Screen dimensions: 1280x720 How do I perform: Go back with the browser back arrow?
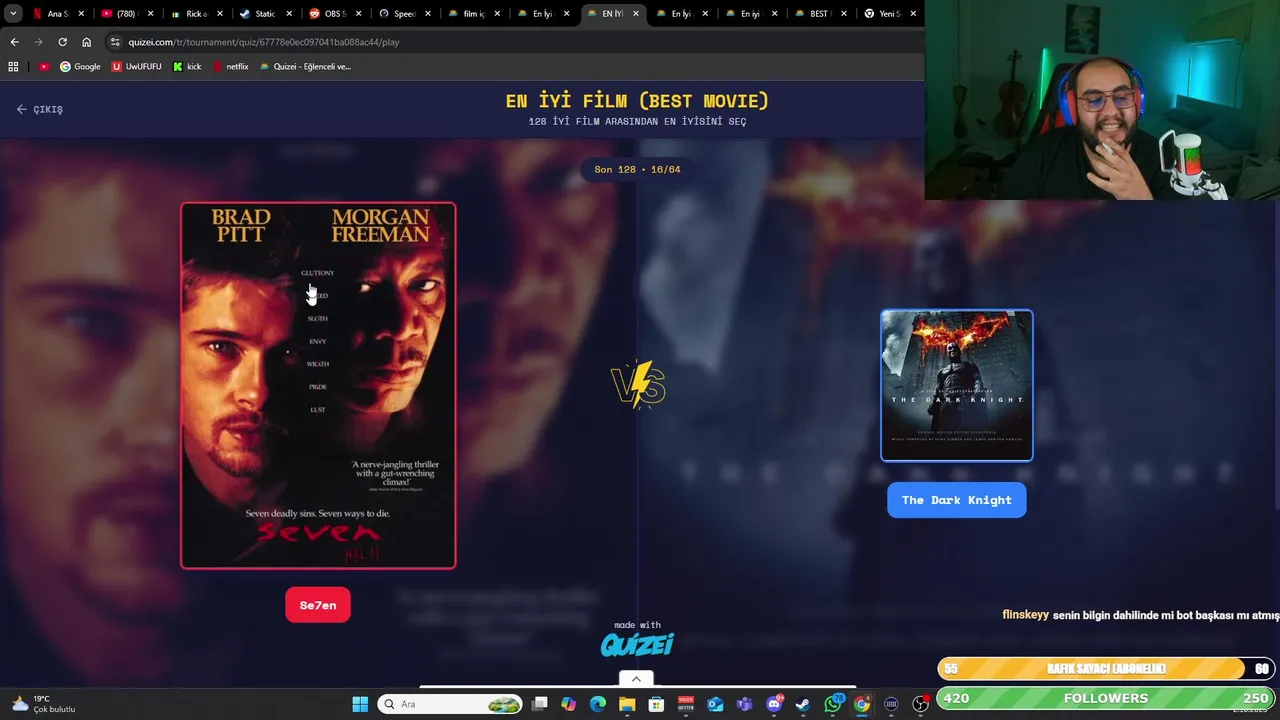[14, 42]
